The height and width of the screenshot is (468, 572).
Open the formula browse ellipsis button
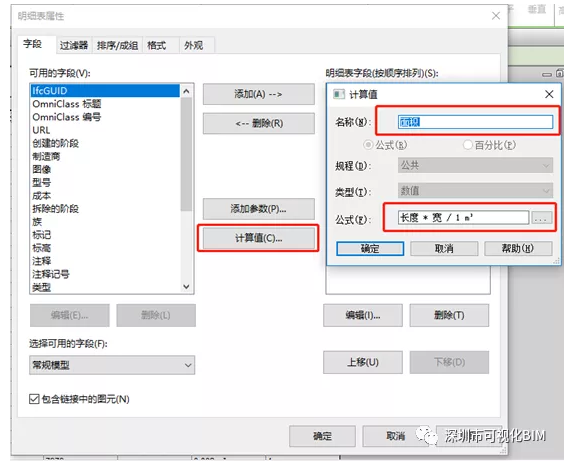(x=541, y=218)
